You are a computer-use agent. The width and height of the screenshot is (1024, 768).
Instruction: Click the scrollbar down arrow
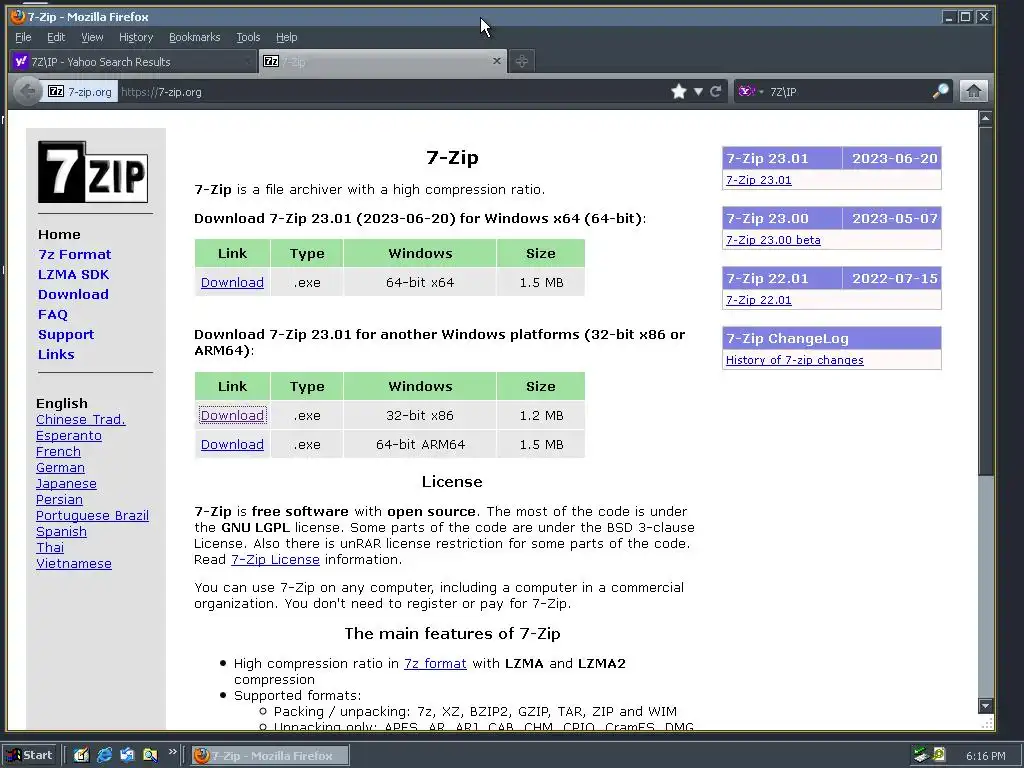point(985,706)
